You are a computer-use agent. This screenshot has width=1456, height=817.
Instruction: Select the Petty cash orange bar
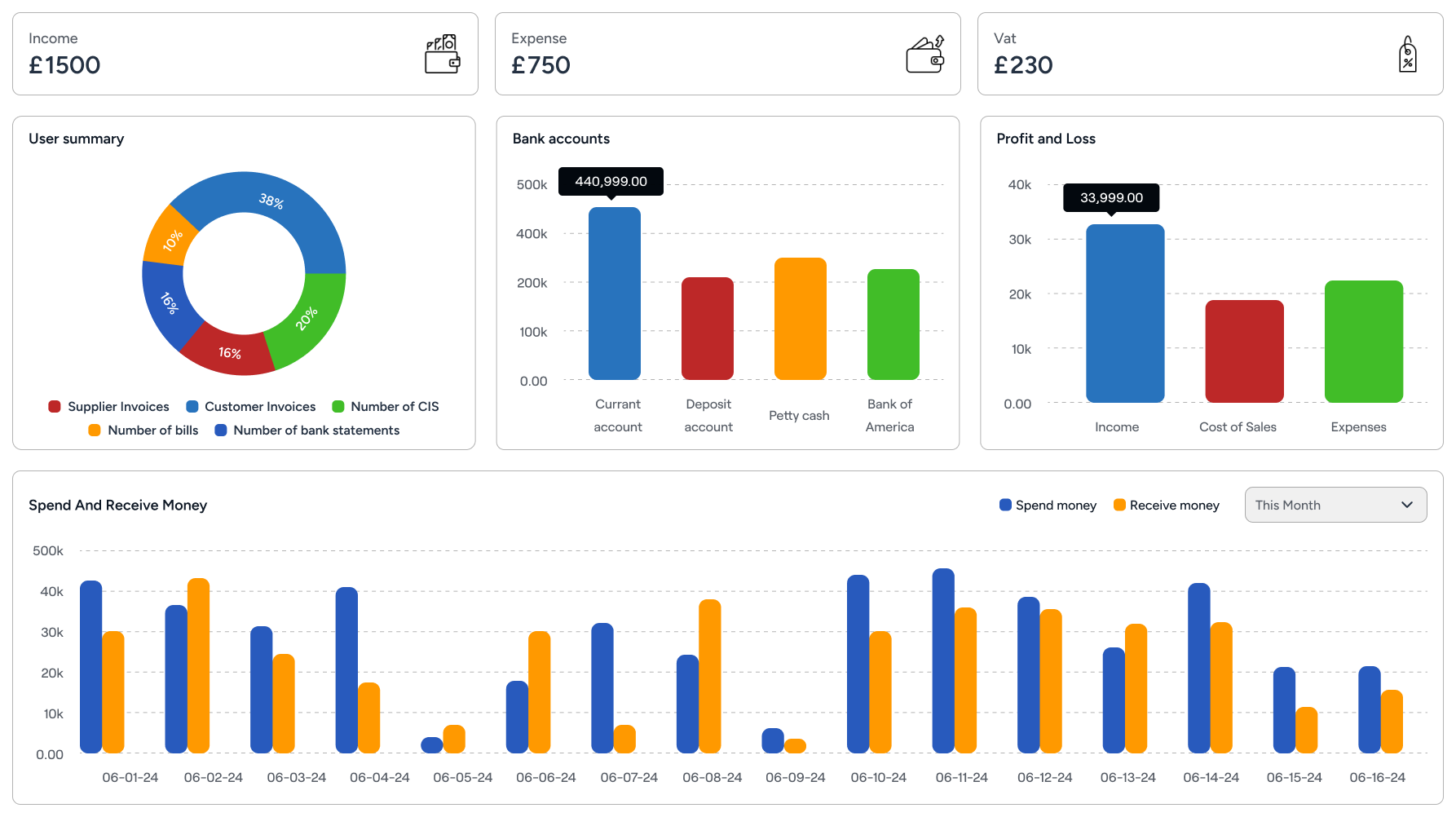pos(800,319)
